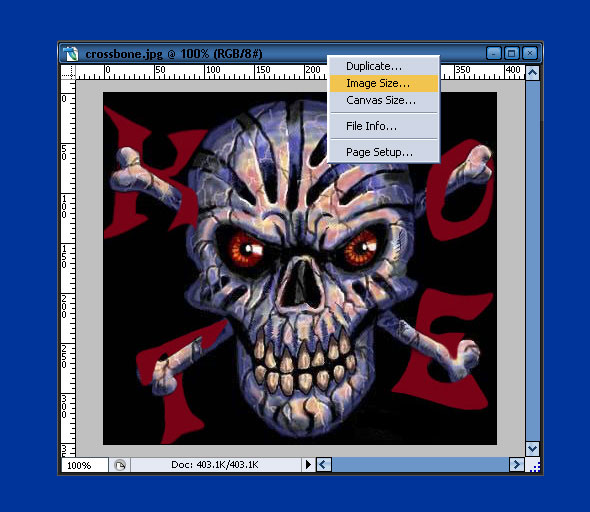
Task: Click the vertical scrollbar down arrow
Action: (532, 448)
